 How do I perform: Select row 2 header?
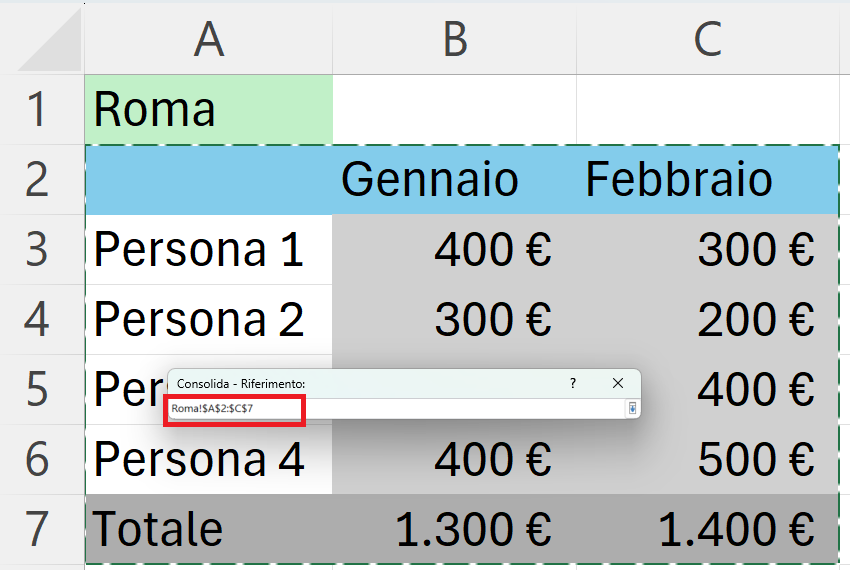(37, 180)
